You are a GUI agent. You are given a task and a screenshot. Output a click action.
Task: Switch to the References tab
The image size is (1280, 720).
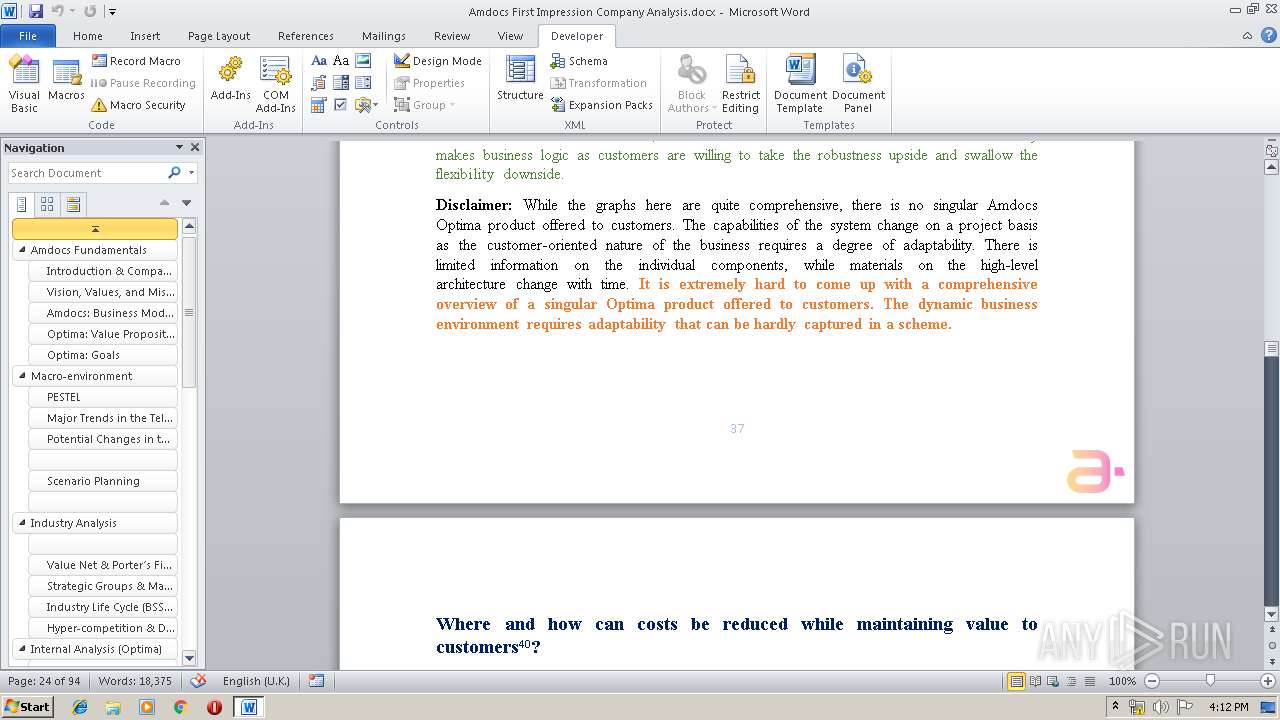(306, 36)
